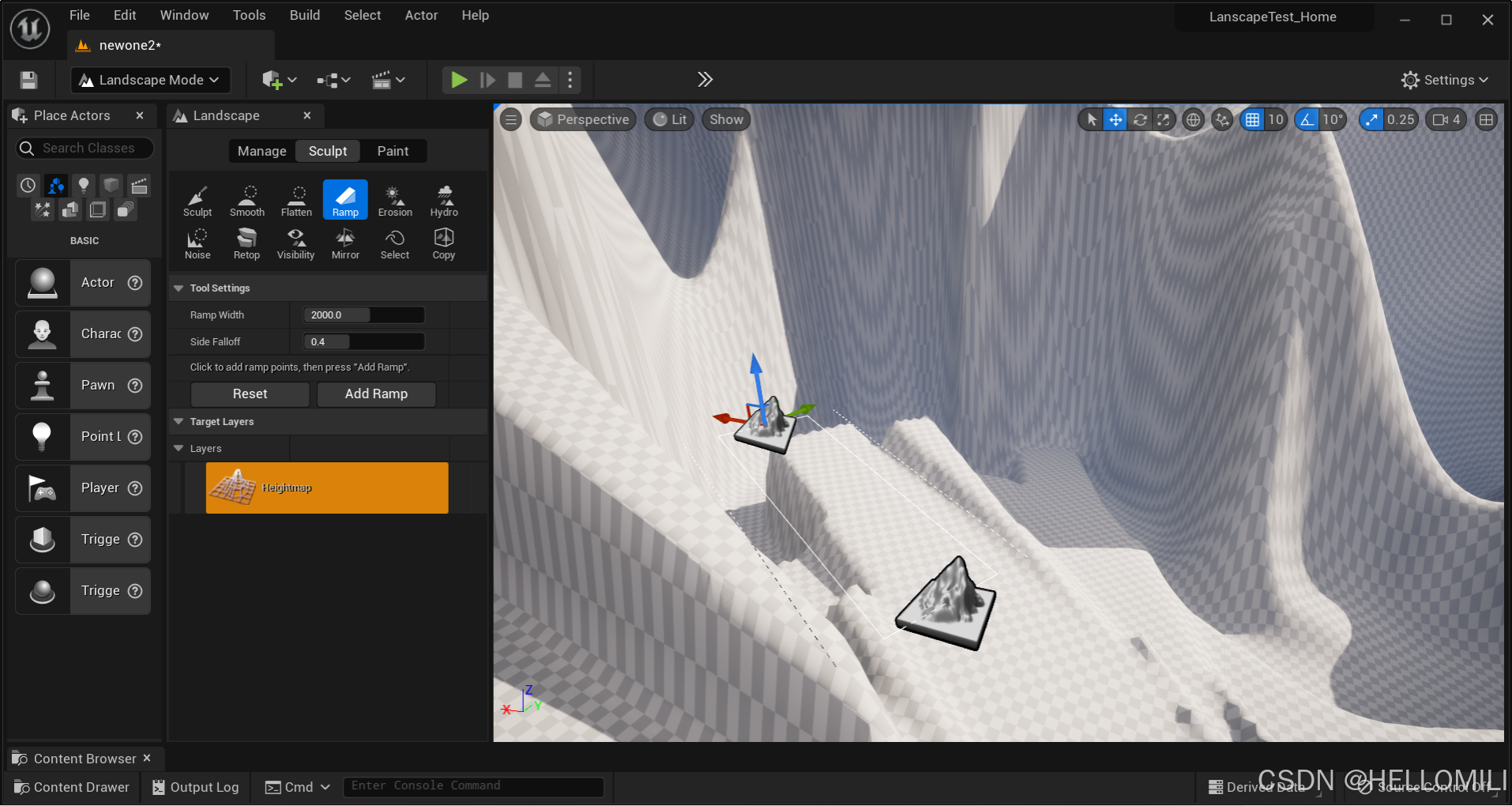The image size is (1512, 806).
Task: Open the Blueprints dropdown
Action: [x=333, y=80]
